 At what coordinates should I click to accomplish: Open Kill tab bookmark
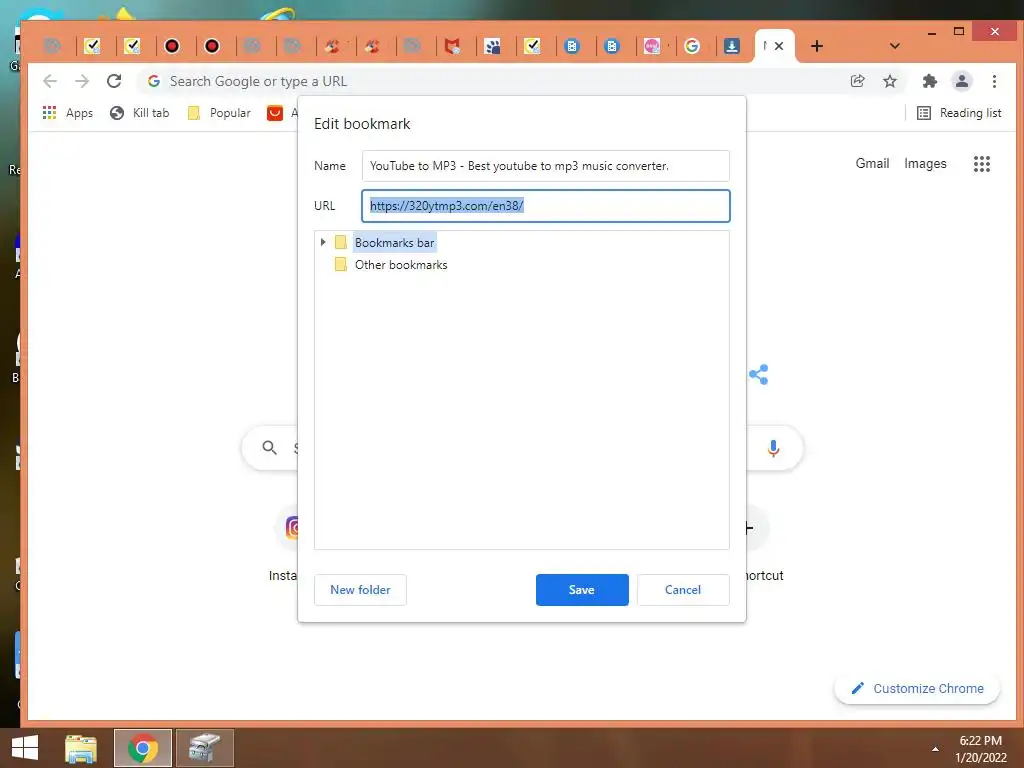click(x=140, y=113)
